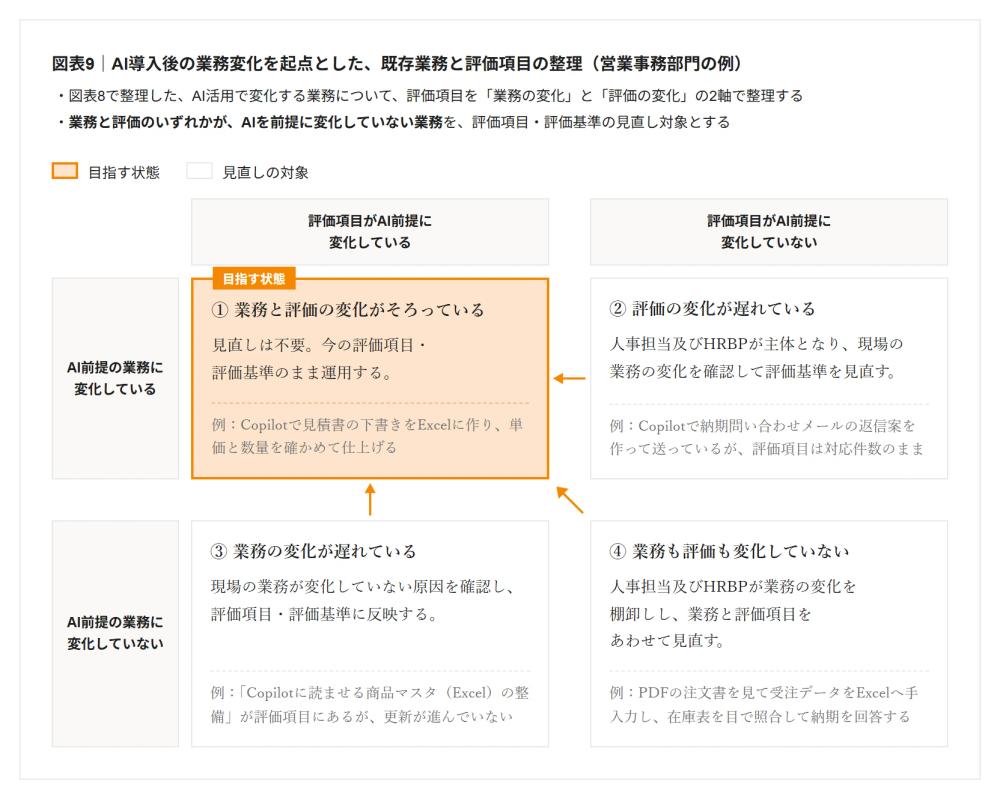Select column header 評価項目がAI前提に変化している
The width and height of the screenshot is (1000, 799).
[370, 231]
